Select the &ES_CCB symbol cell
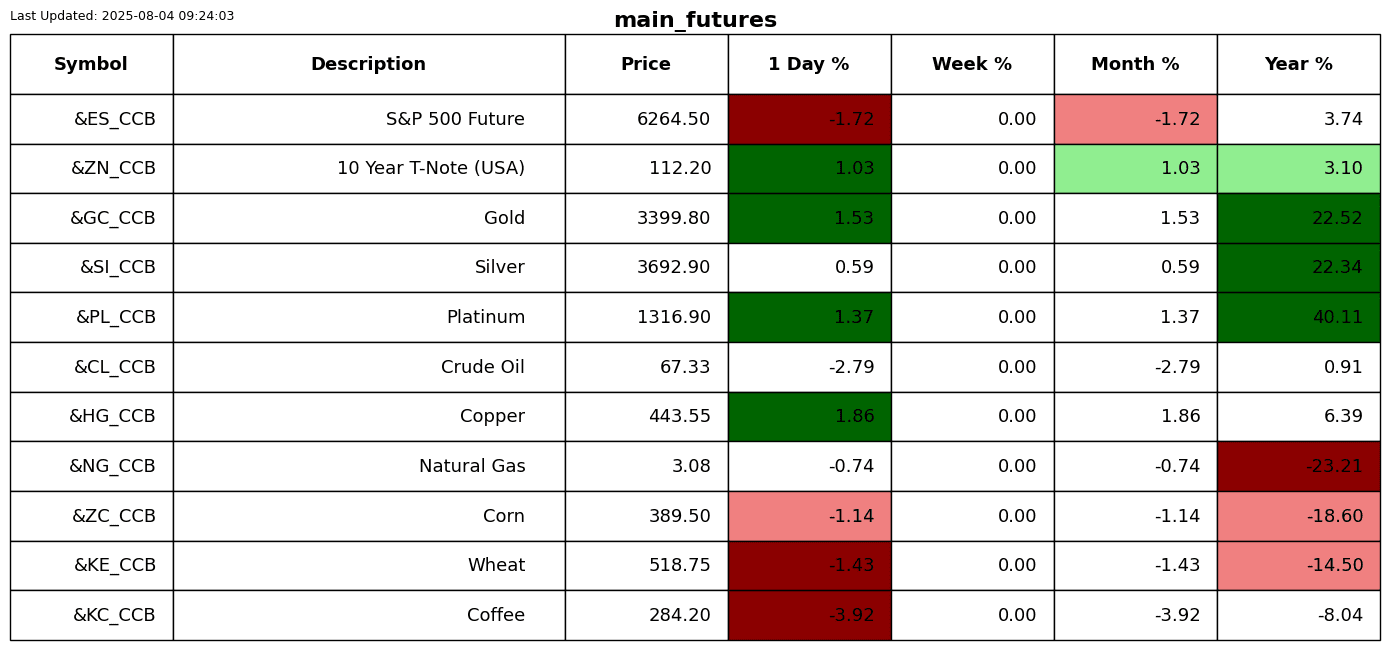The image size is (1390, 650). point(114,120)
